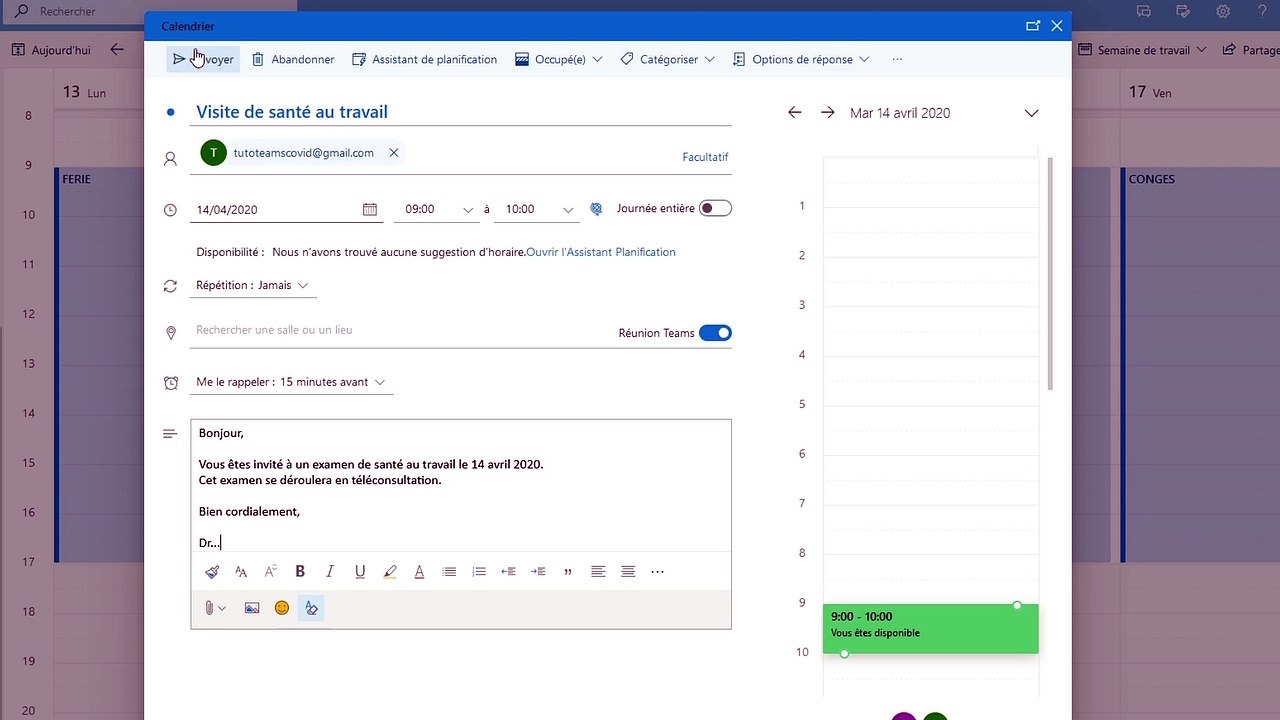Screen dimensions: 1280x720
Task: Remove attendee tutoteamscovid@gmail.com
Action: tap(394, 153)
